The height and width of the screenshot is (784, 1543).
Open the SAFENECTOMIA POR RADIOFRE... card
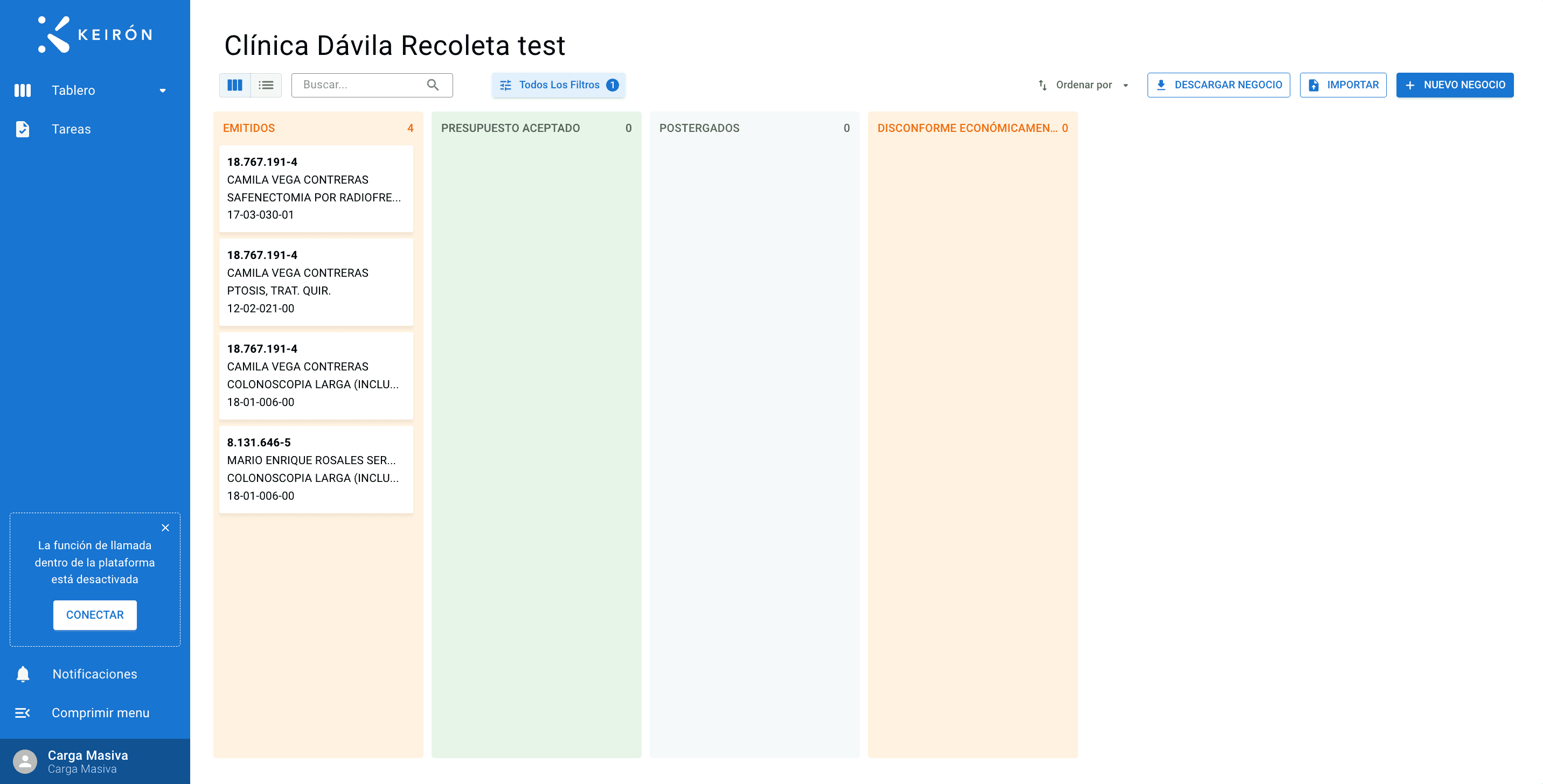316,188
